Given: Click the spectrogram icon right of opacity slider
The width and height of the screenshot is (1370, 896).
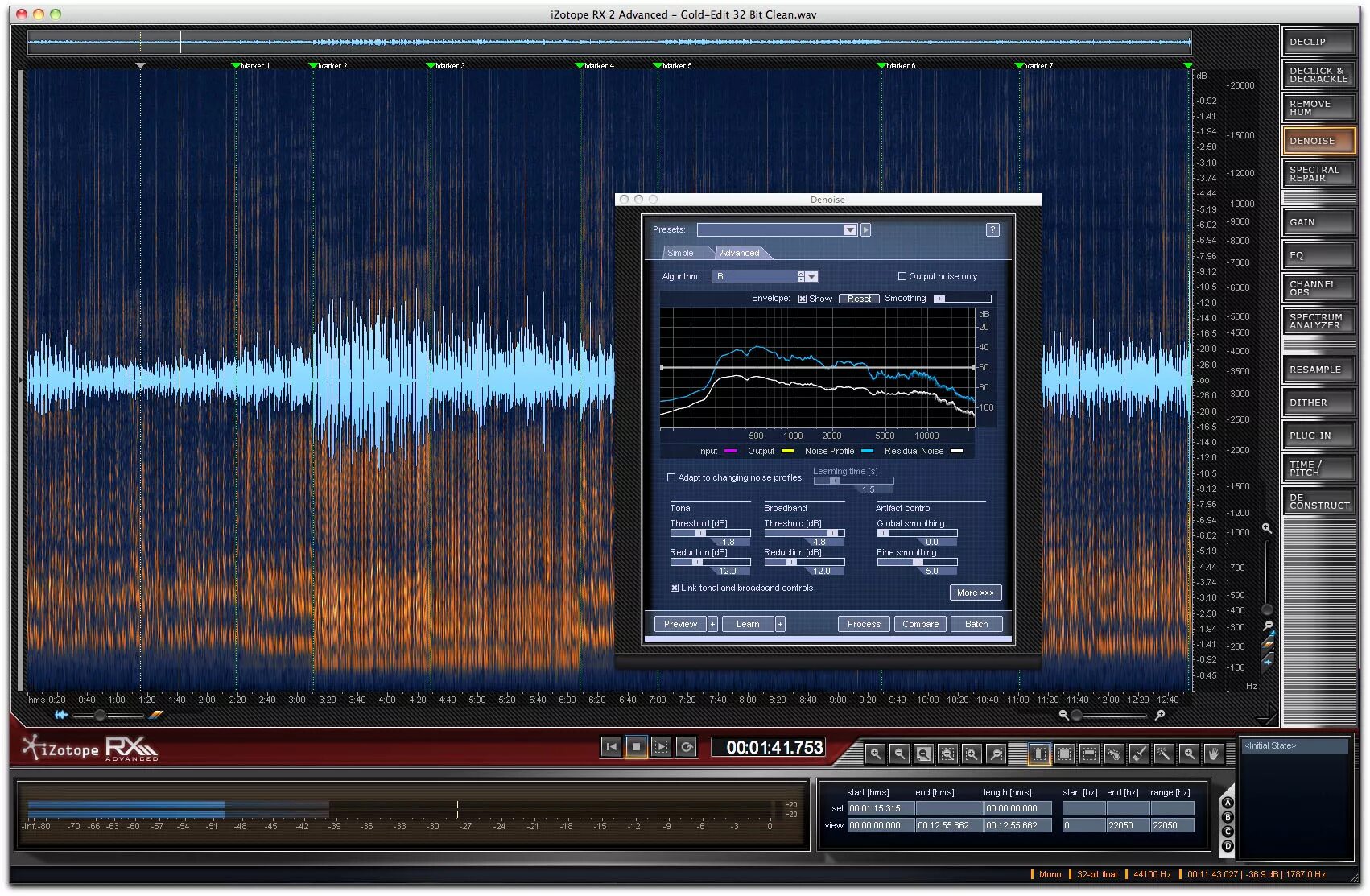Looking at the screenshot, I should (x=156, y=715).
